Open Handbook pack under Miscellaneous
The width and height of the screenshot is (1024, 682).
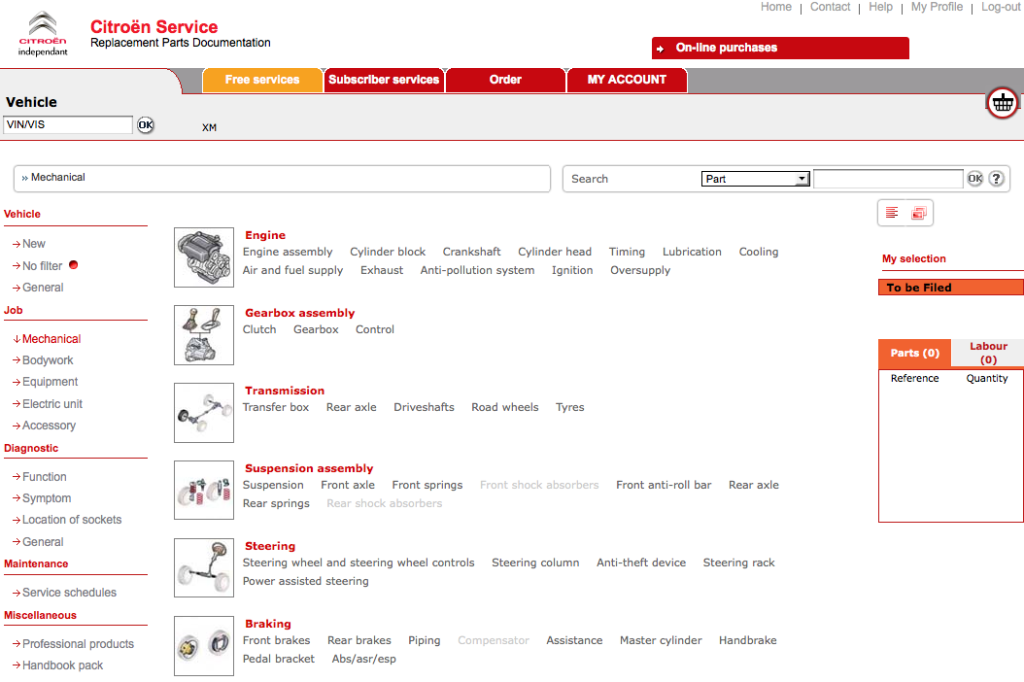[63, 666]
